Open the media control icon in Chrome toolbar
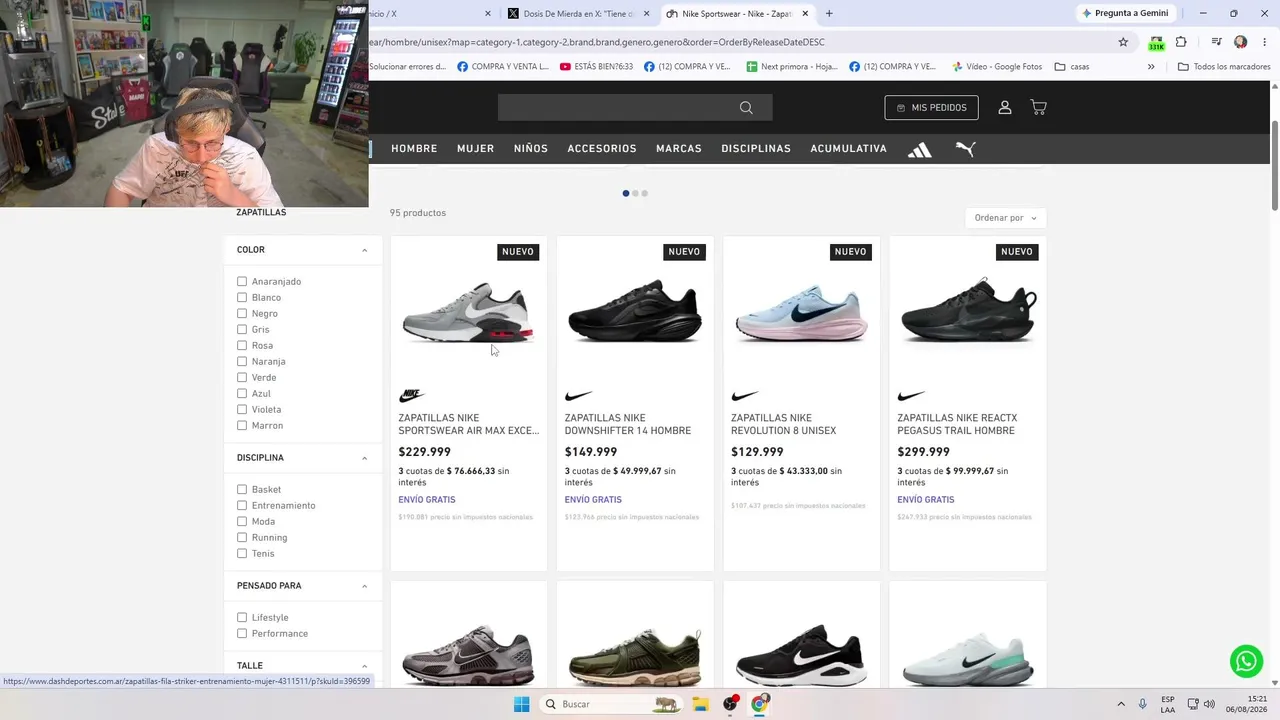This screenshot has height=720, width=1280. pyautogui.click(x=1216, y=42)
